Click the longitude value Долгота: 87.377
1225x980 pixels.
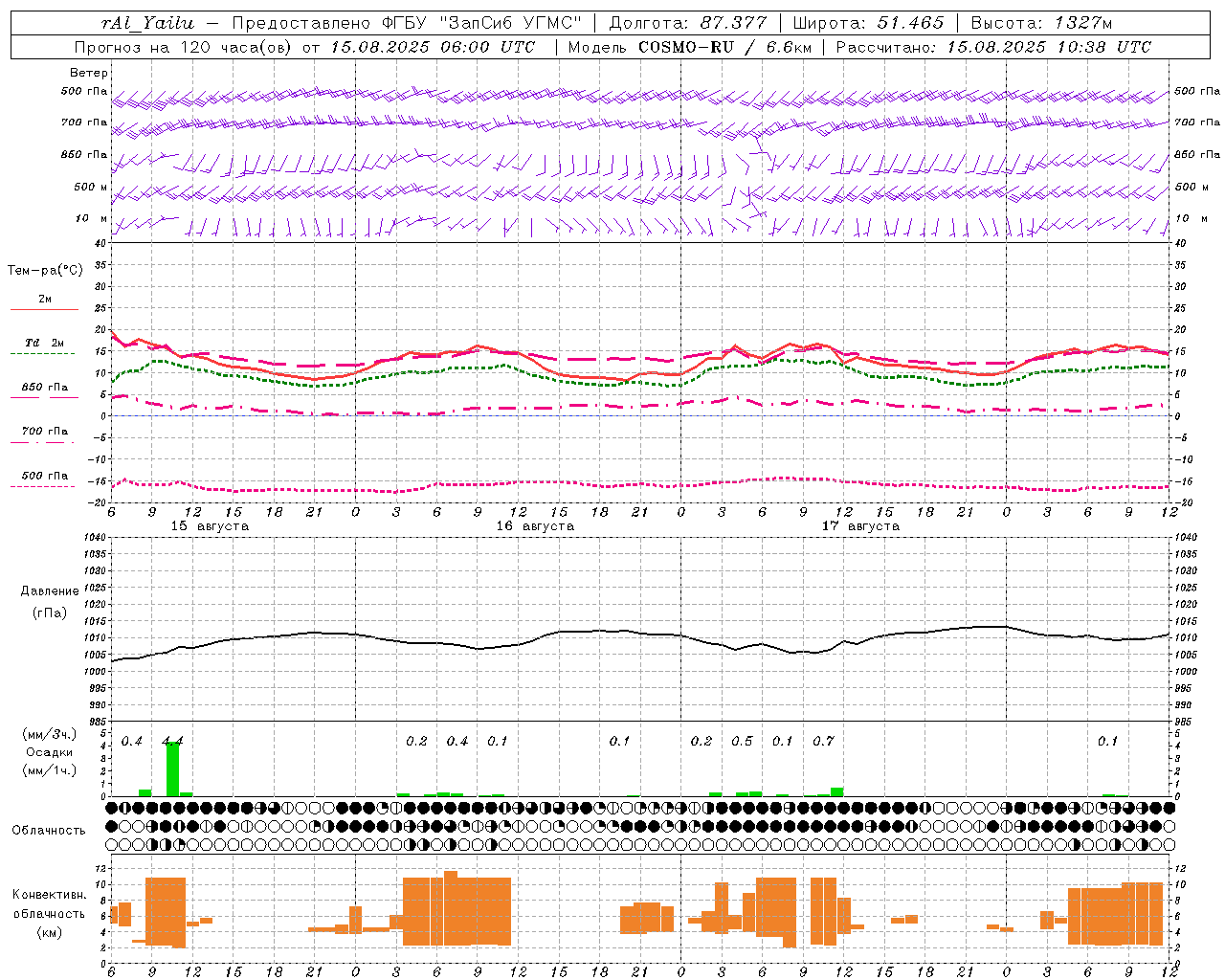687,23
